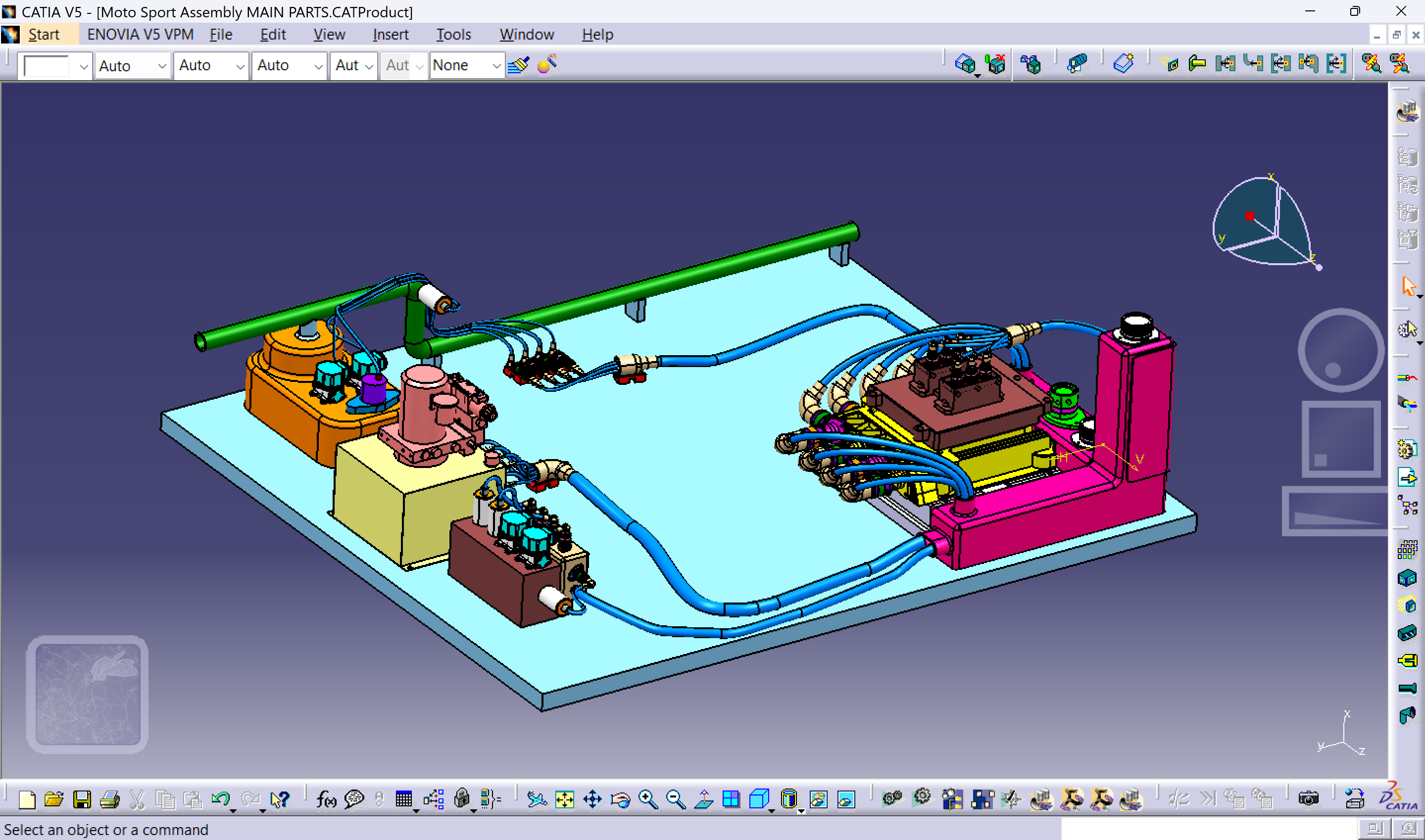1425x840 pixels.
Task: Open the Window menu
Action: pos(527,34)
